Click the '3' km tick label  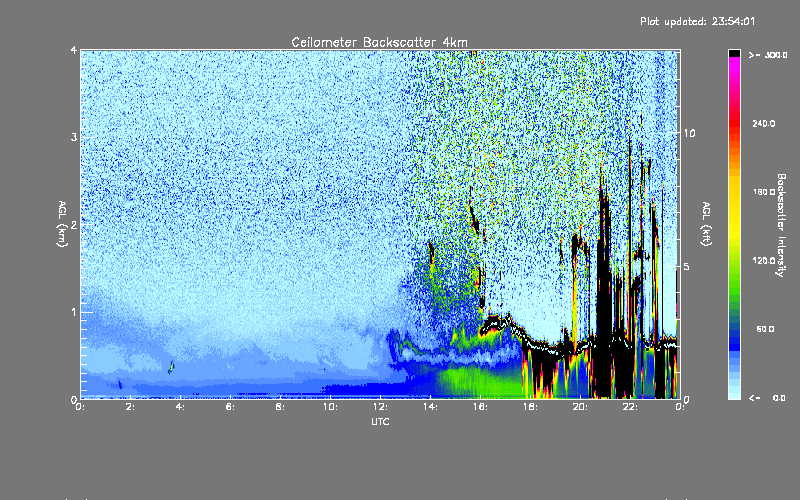(74, 137)
